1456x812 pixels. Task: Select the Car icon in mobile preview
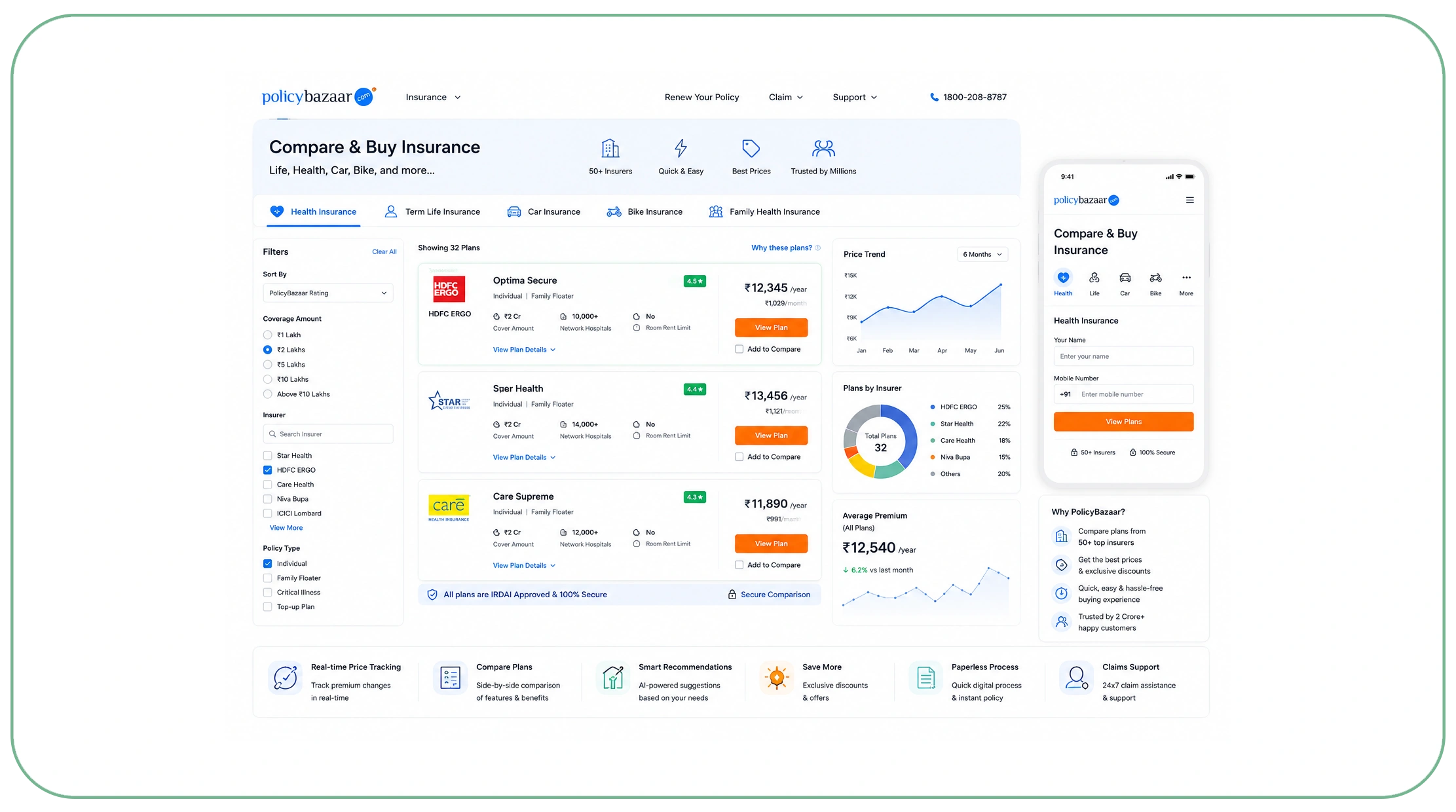1125,278
